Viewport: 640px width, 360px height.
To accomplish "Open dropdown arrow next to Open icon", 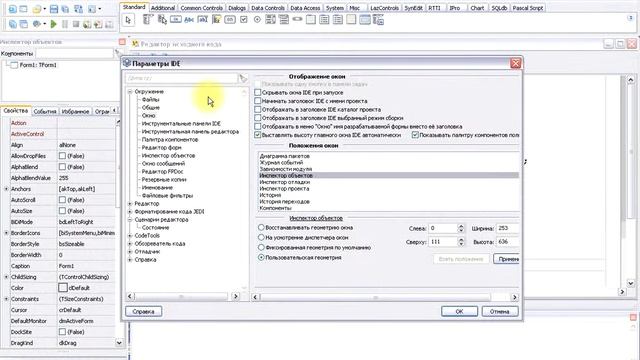I will point(44,9).
